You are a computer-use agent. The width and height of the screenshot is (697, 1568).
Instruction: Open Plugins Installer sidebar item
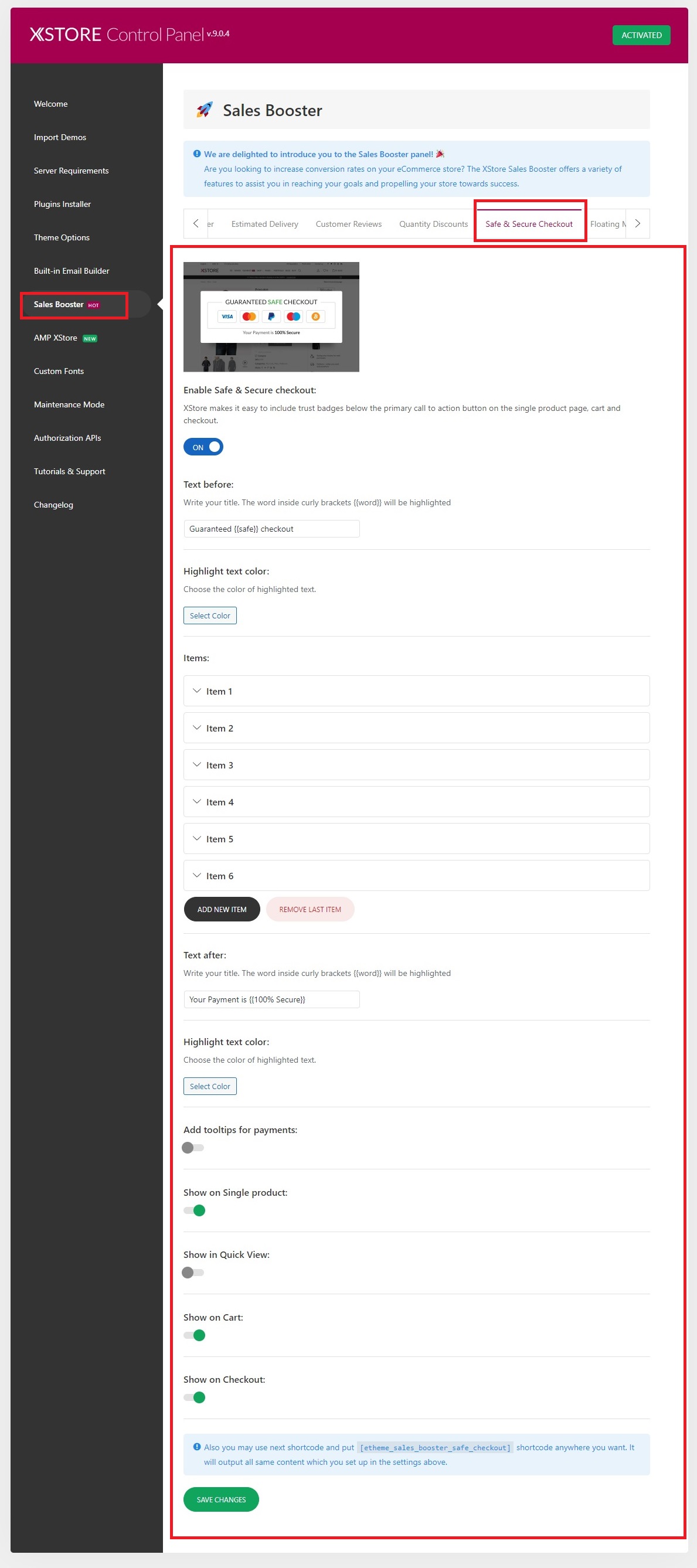[x=62, y=205]
